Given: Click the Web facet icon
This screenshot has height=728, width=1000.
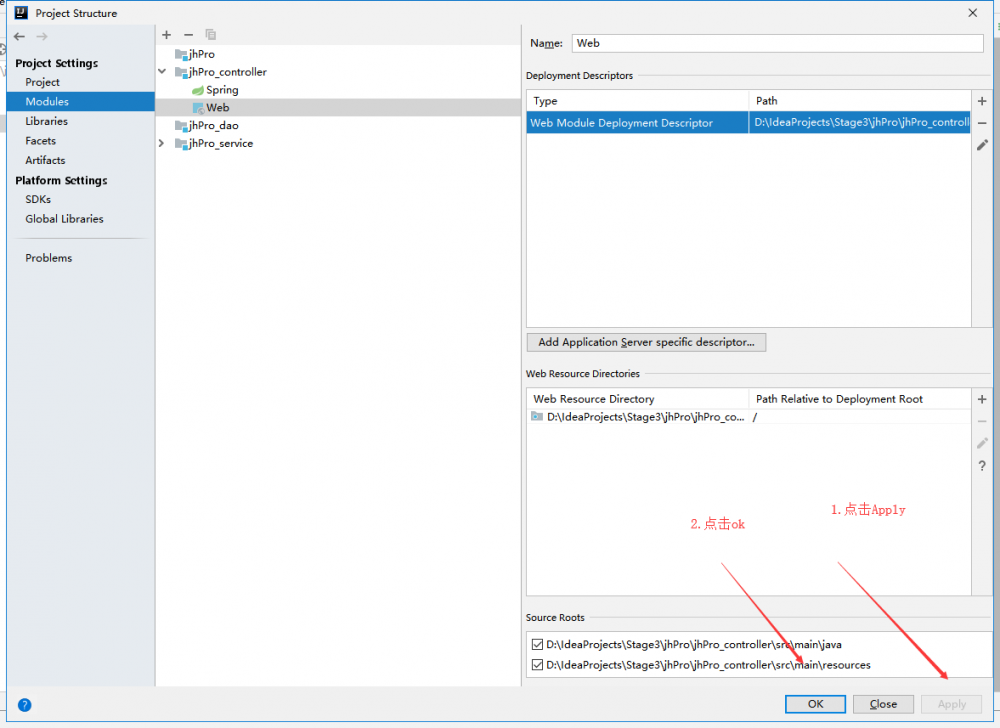Looking at the screenshot, I should tap(198, 108).
